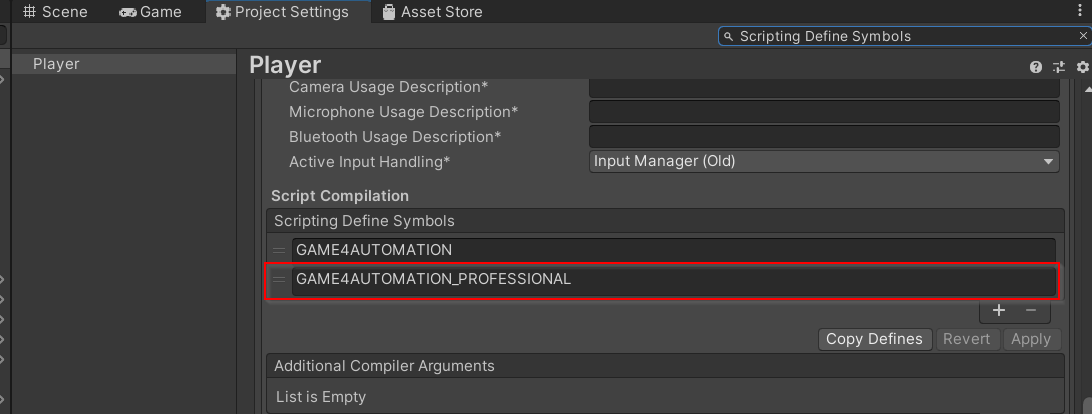The height and width of the screenshot is (414, 1092).
Task: Click the settings panel scroll up arrow
Action: [x=1088, y=89]
